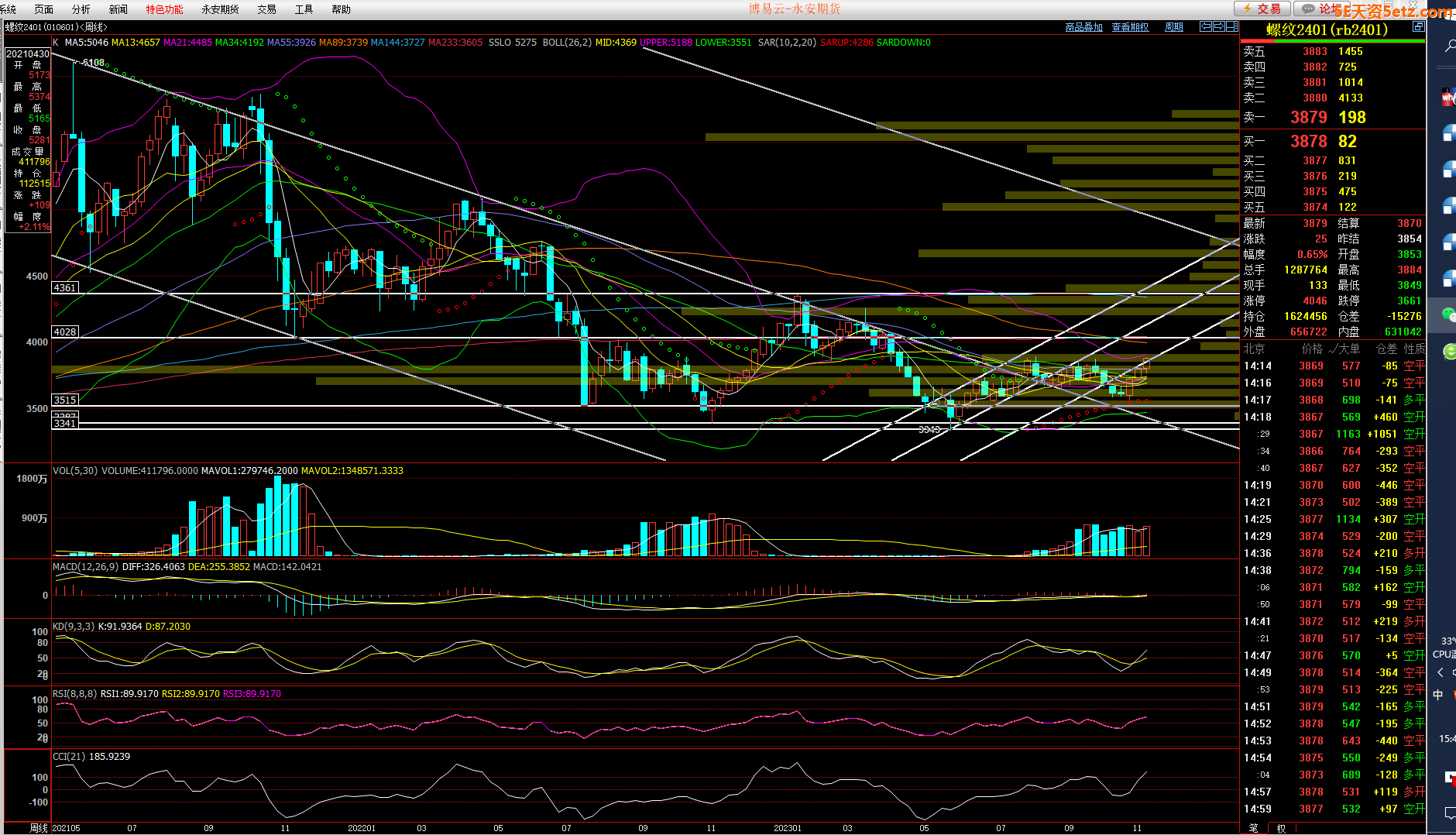Image resolution: width=1456 pixels, height=835 pixels.
Task: Click the 总手 1287764 value
Action: click(1306, 270)
